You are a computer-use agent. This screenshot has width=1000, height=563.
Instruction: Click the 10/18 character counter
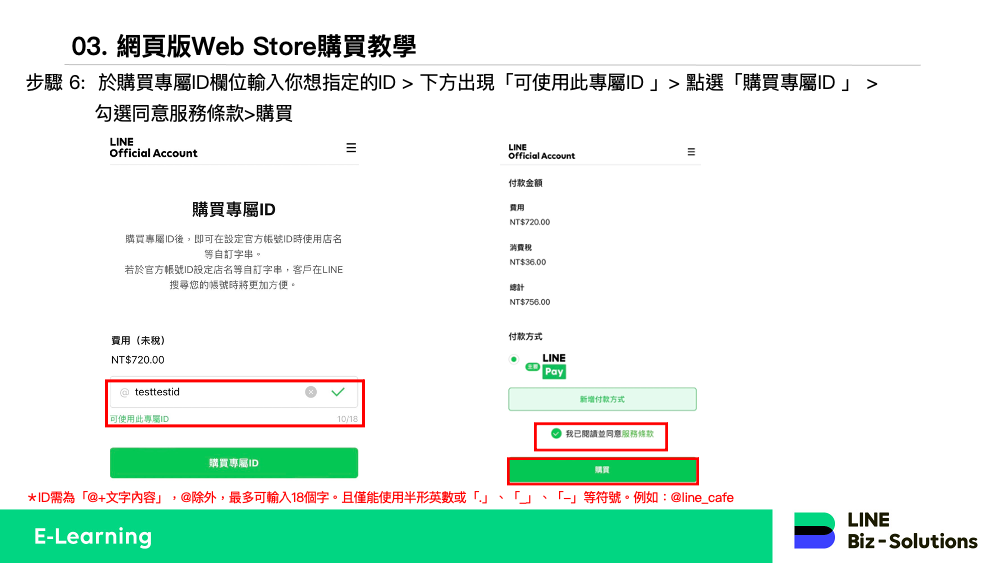pyautogui.click(x=347, y=419)
